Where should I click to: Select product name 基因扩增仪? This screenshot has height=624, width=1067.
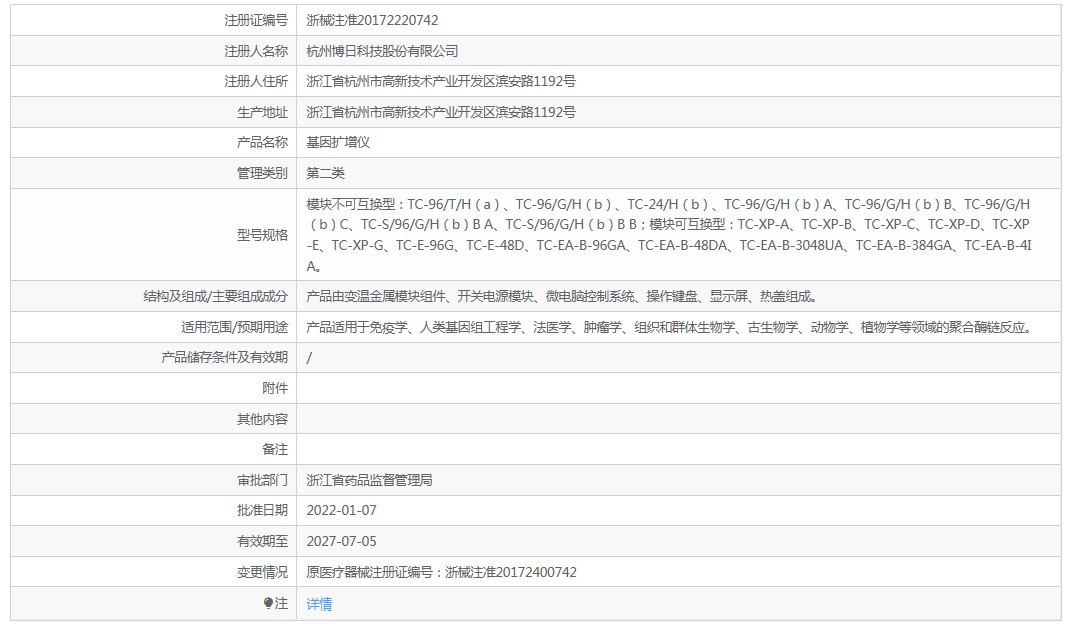338,142
